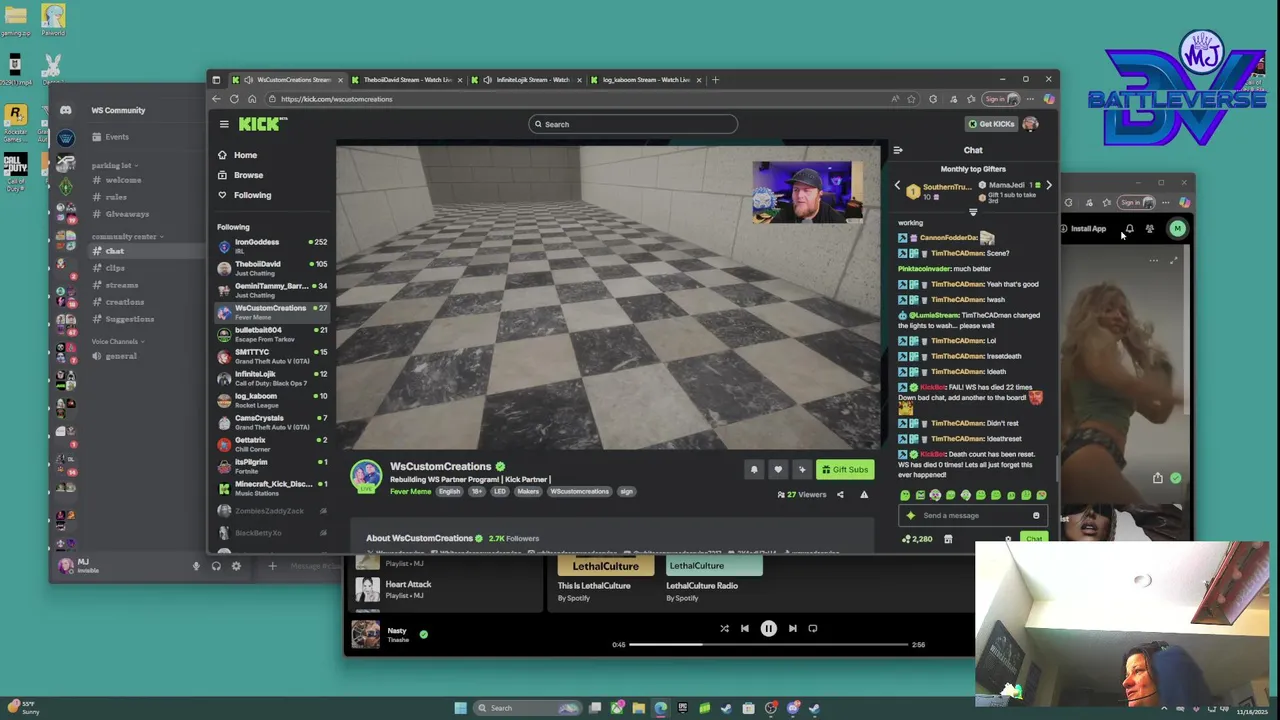Image resolution: width=1280 pixels, height=720 pixels.
Task: Toggle shuffle in Spotify player
Action: (724, 629)
